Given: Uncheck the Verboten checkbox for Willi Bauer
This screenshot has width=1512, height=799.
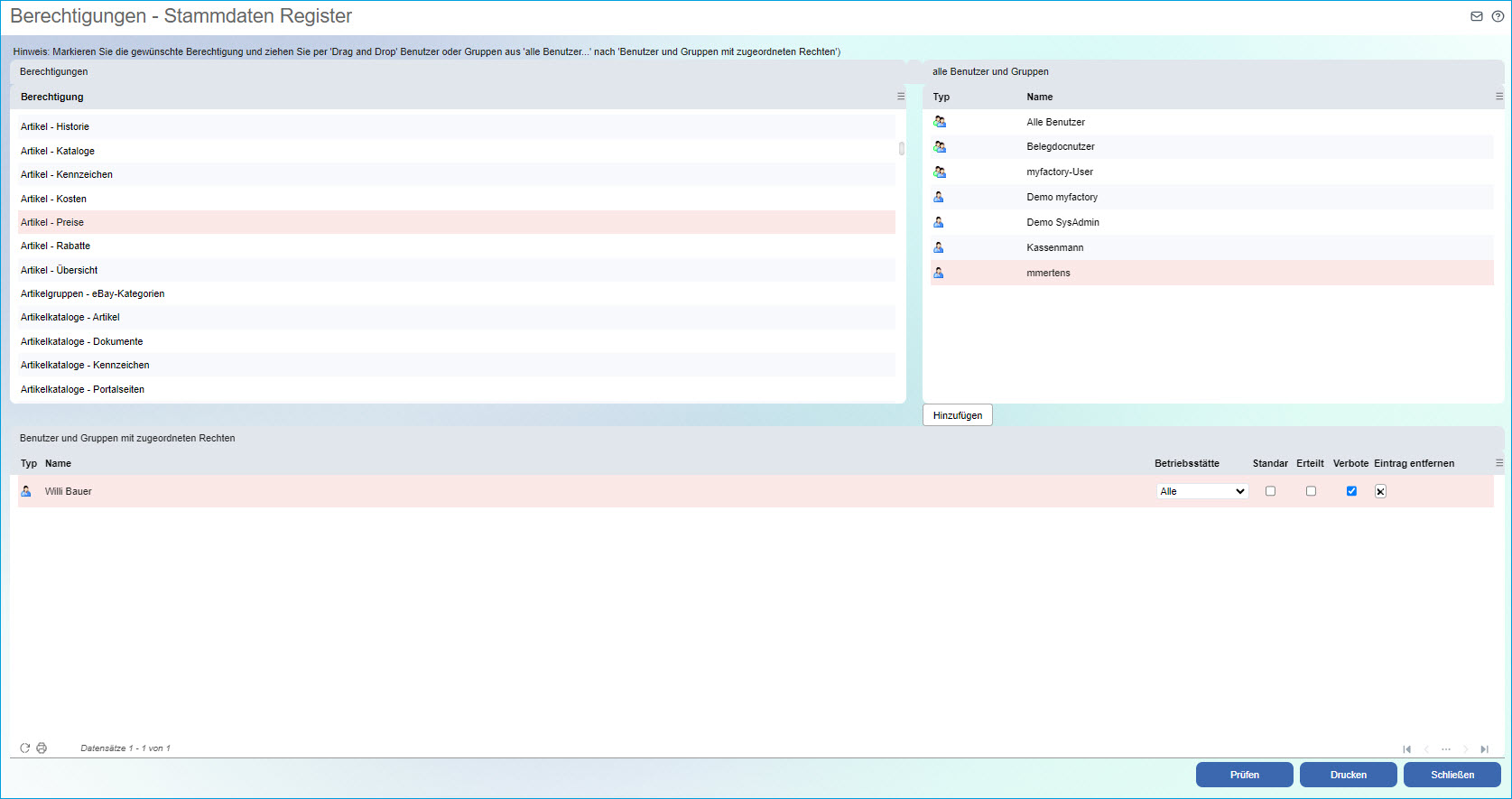Looking at the screenshot, I should (1351, 491).
